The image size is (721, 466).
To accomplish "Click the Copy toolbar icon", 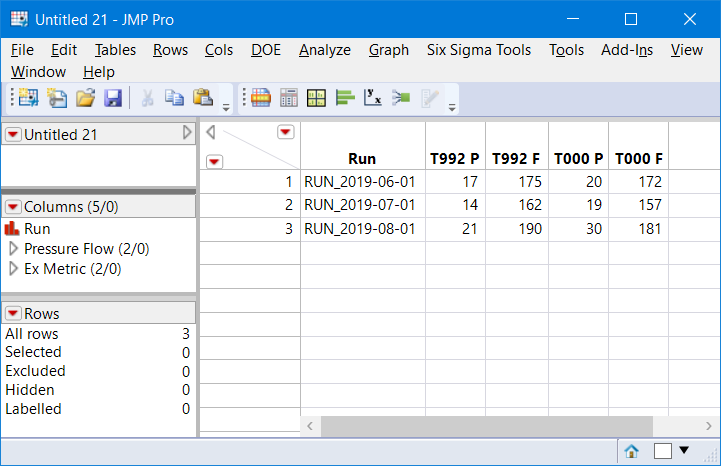I will click(174, 98).
